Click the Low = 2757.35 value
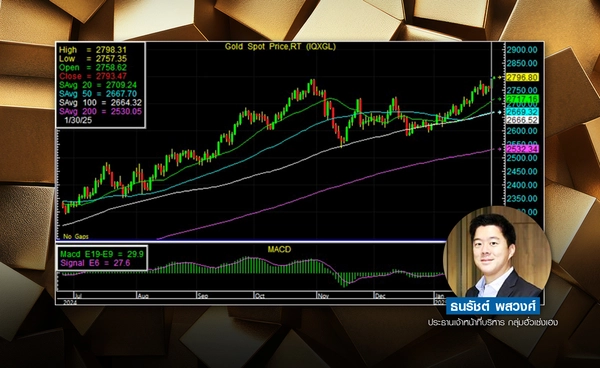The height and width of the screenshot is (368, 600). [93, 59]
